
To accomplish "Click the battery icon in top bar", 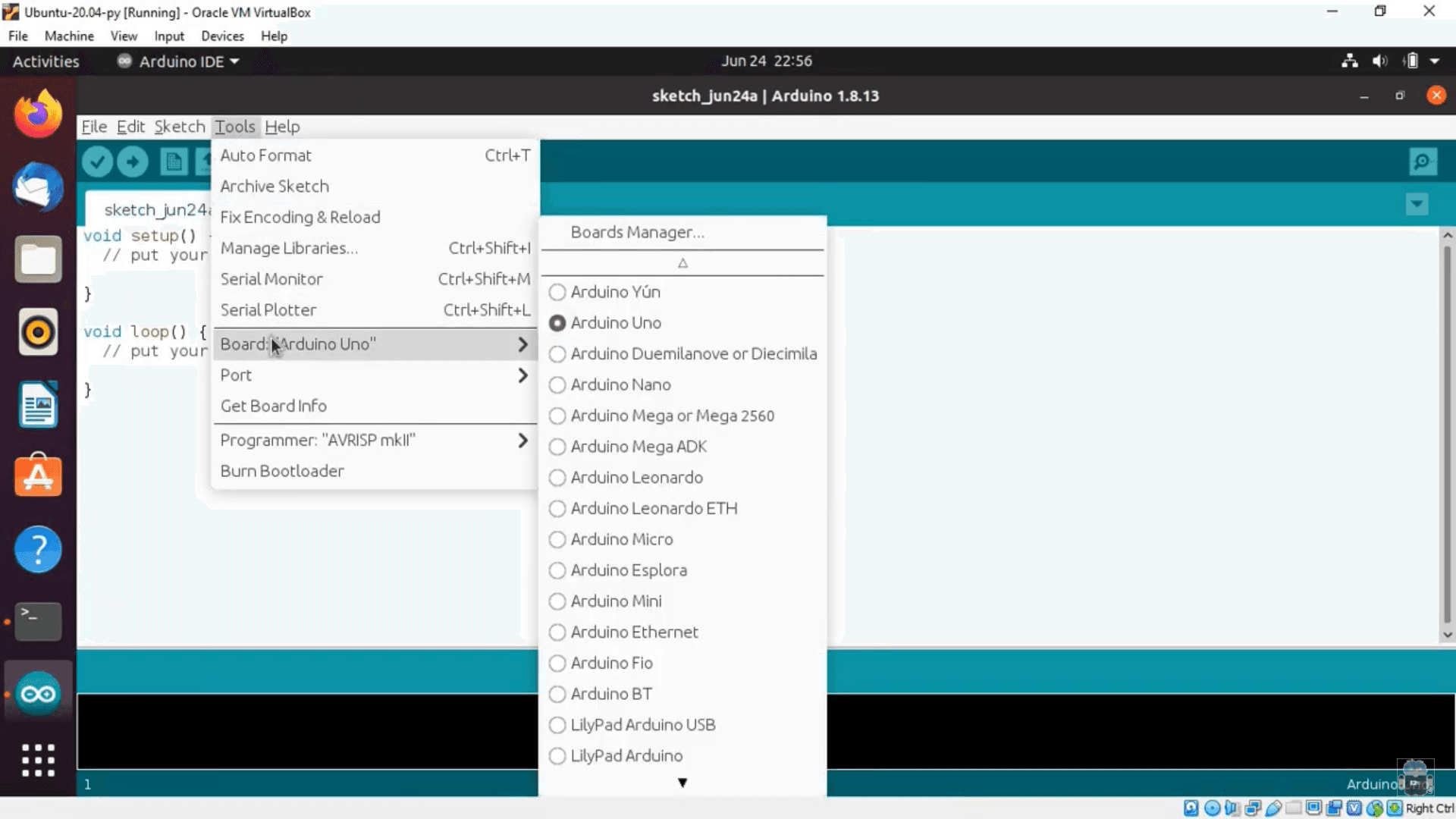I will click(1410, 61).
